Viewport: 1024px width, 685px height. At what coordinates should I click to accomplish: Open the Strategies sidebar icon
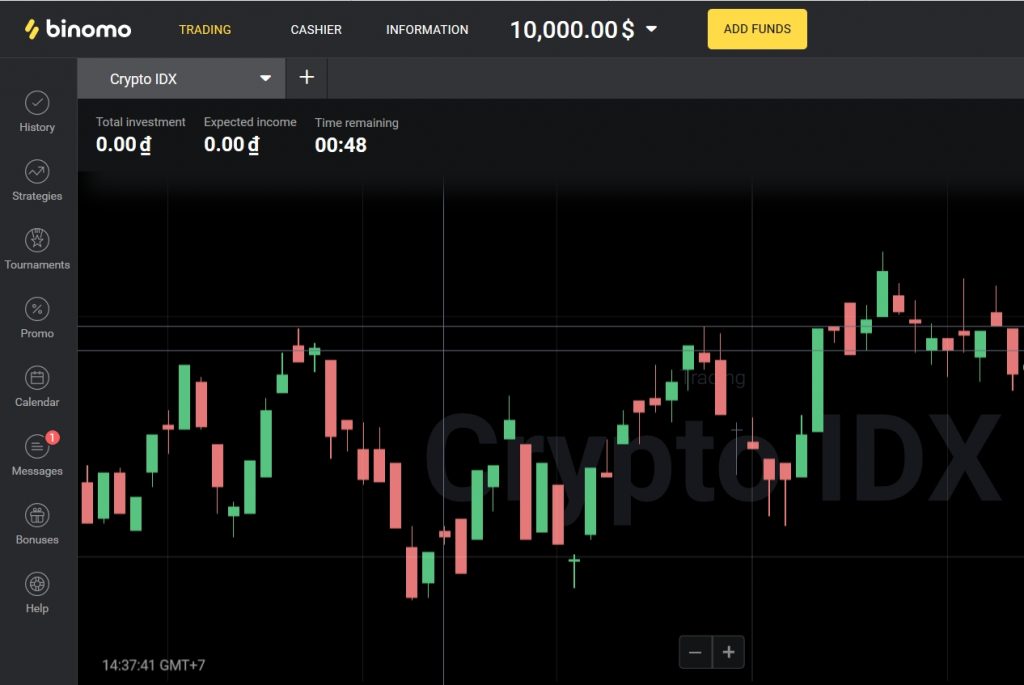[x=37, y=172]
